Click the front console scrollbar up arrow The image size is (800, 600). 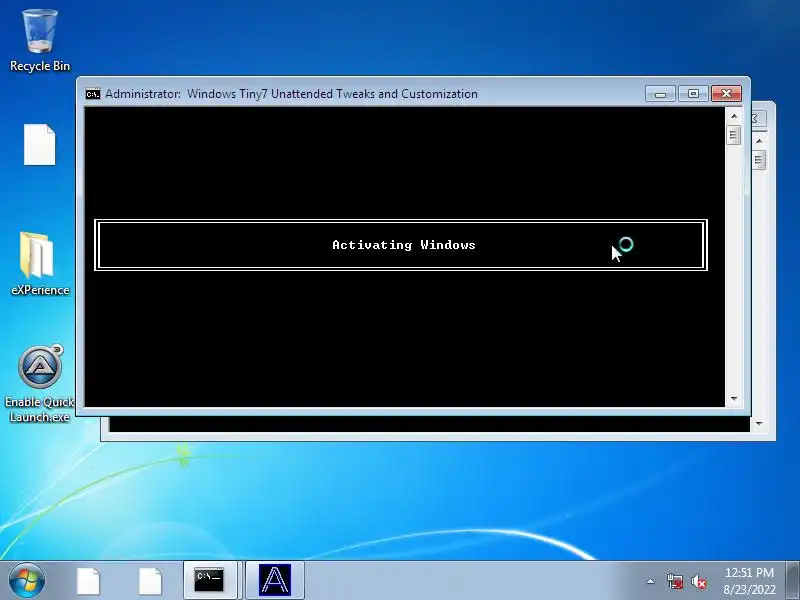pos(734,116)
